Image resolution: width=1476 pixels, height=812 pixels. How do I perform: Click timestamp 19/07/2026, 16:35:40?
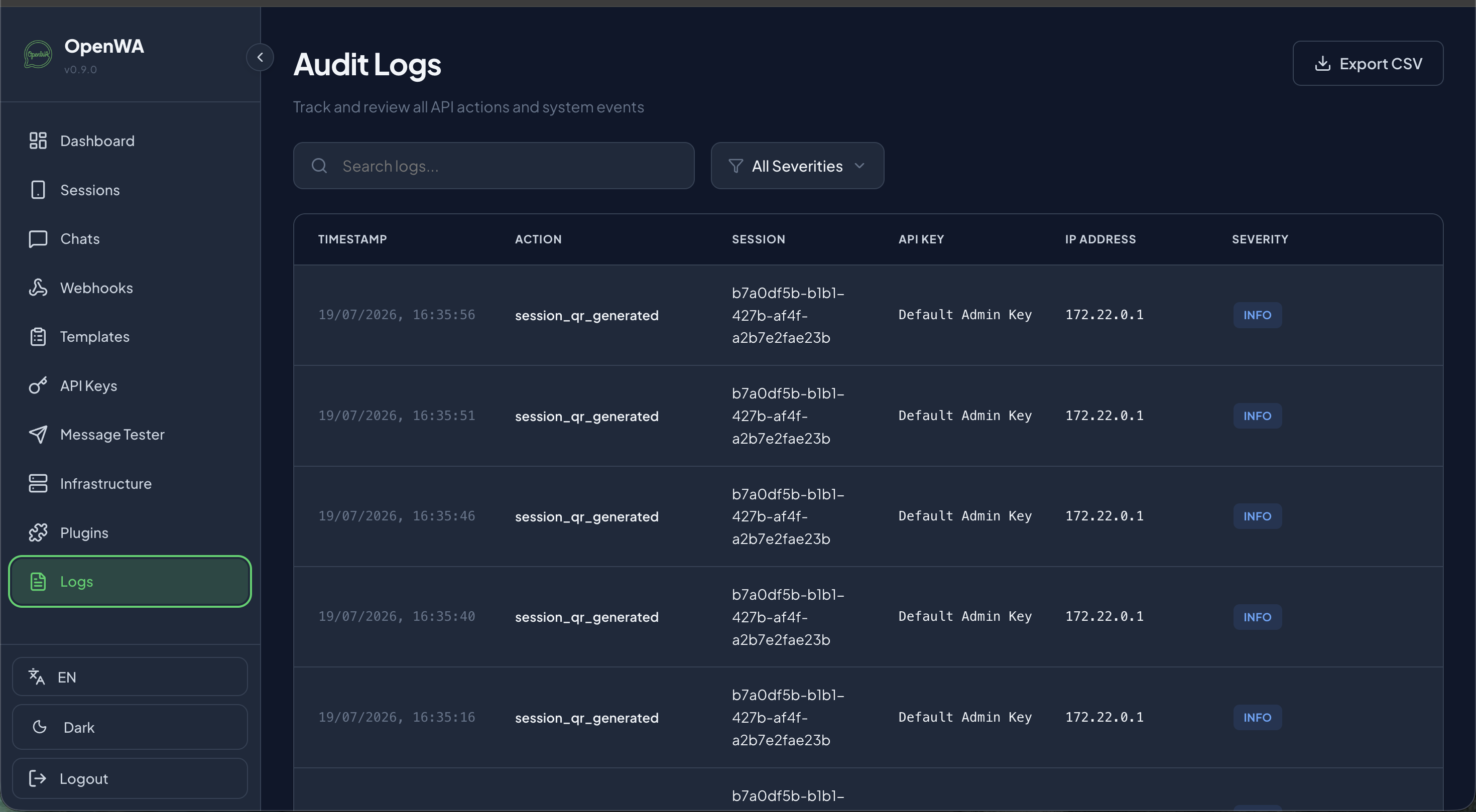pyautogui.click(x=397, y=617)
